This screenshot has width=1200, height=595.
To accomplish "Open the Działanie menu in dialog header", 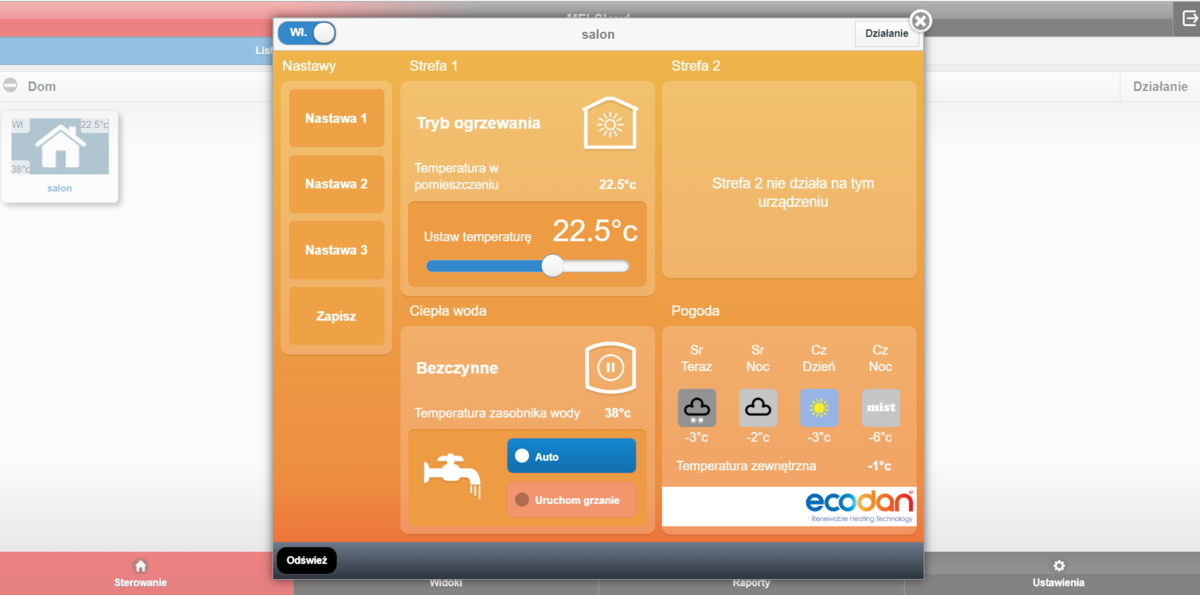I will tap(885, 34).
